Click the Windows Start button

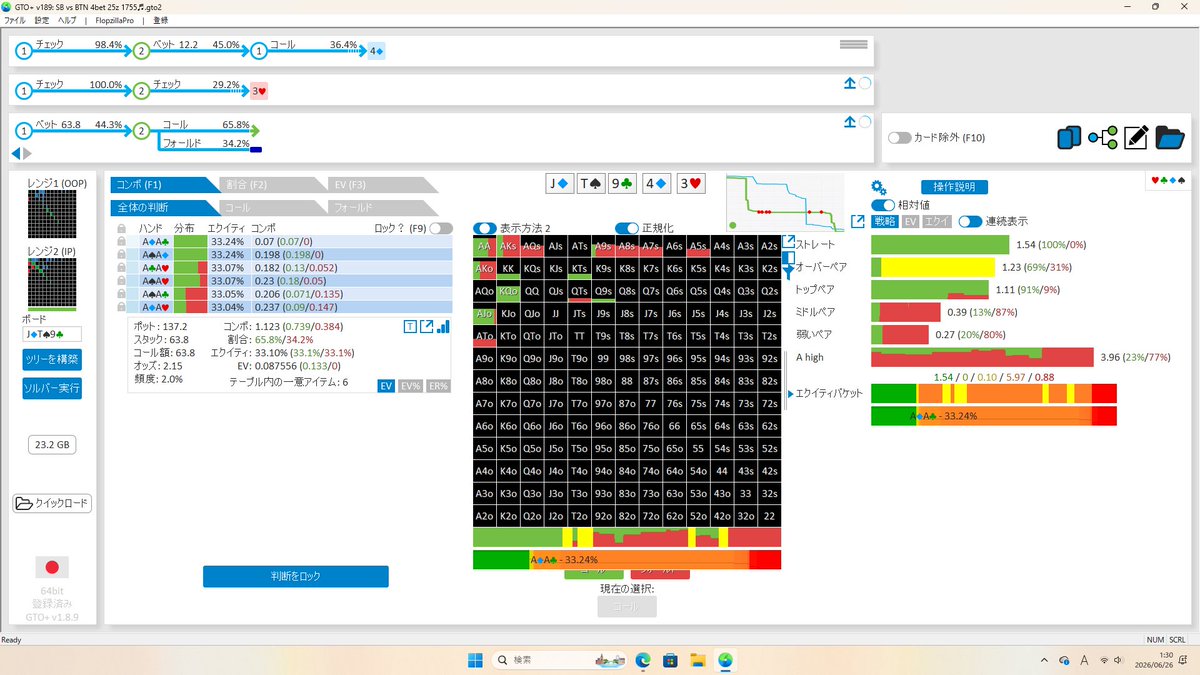(x=475, y=660)
